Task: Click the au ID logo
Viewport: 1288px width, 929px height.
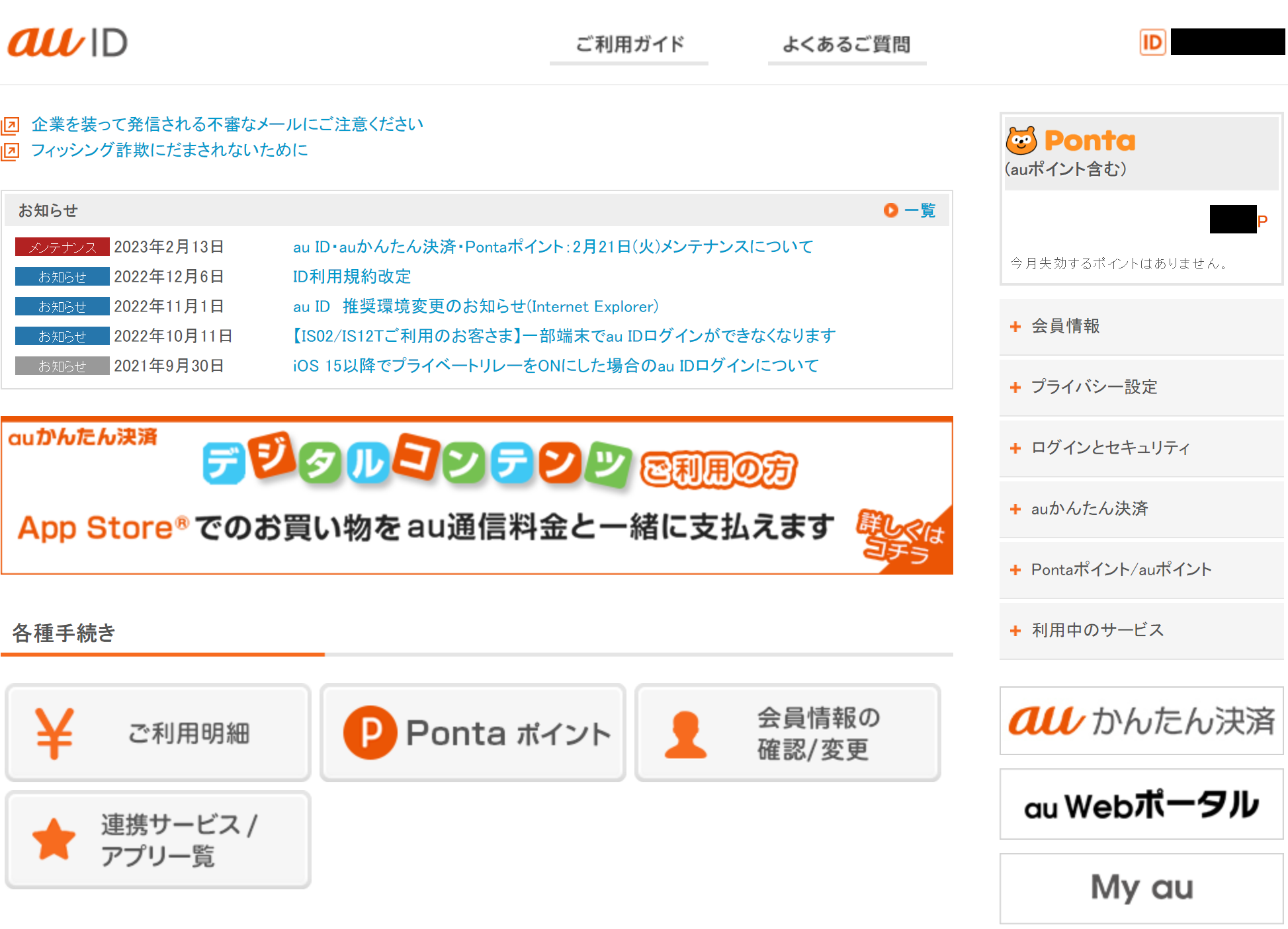Action: click(x=66, y=42)
